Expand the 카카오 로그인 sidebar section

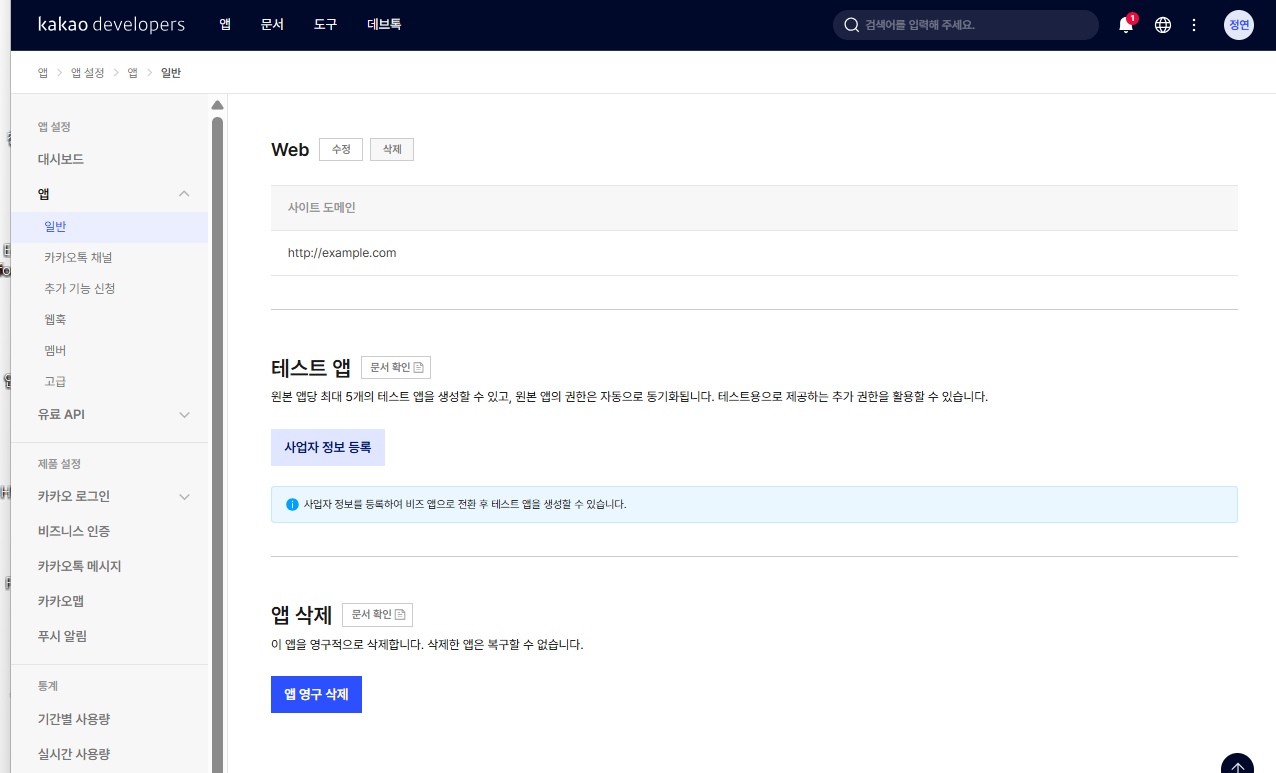(184, 496)
